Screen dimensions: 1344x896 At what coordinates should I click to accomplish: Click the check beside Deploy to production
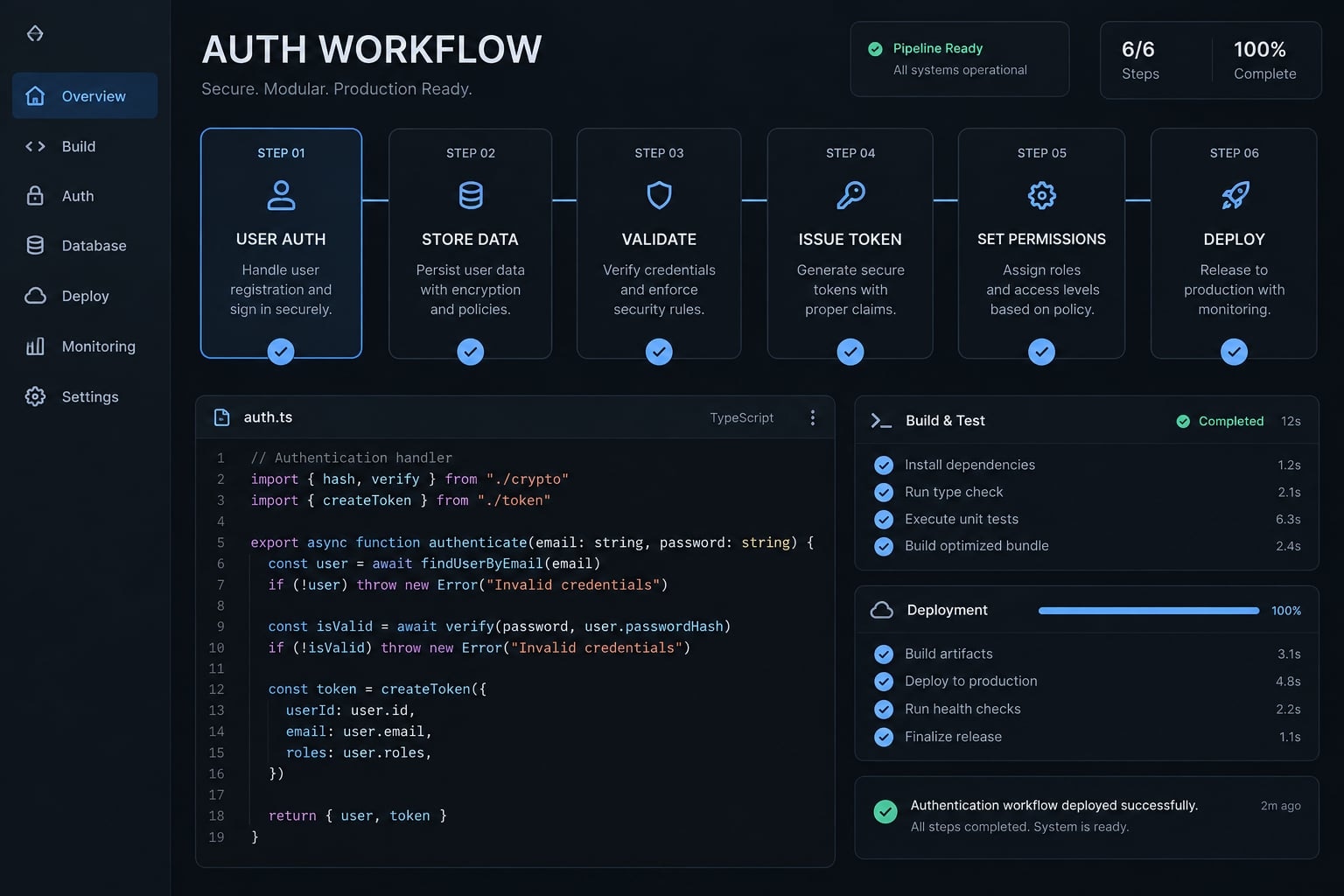884,682
